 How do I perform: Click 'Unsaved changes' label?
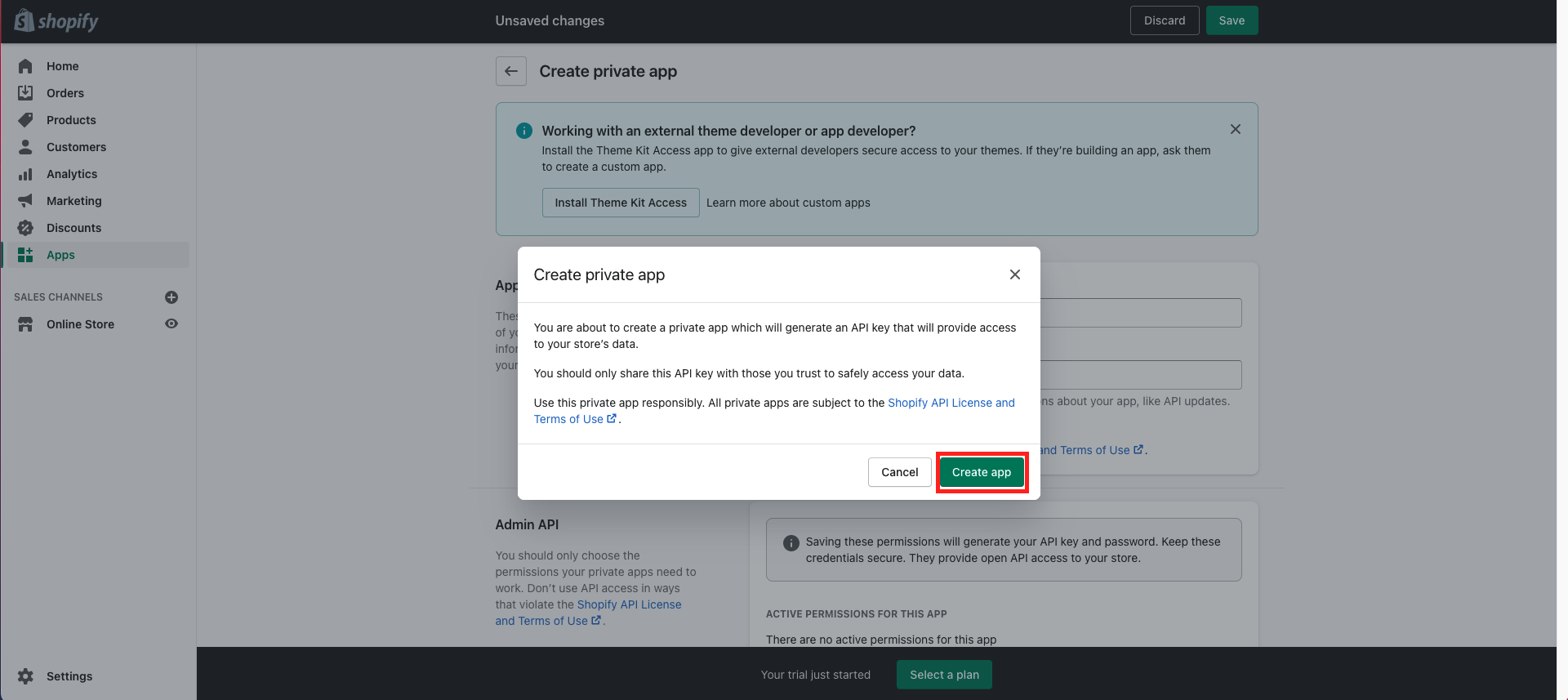coord(550,20)
